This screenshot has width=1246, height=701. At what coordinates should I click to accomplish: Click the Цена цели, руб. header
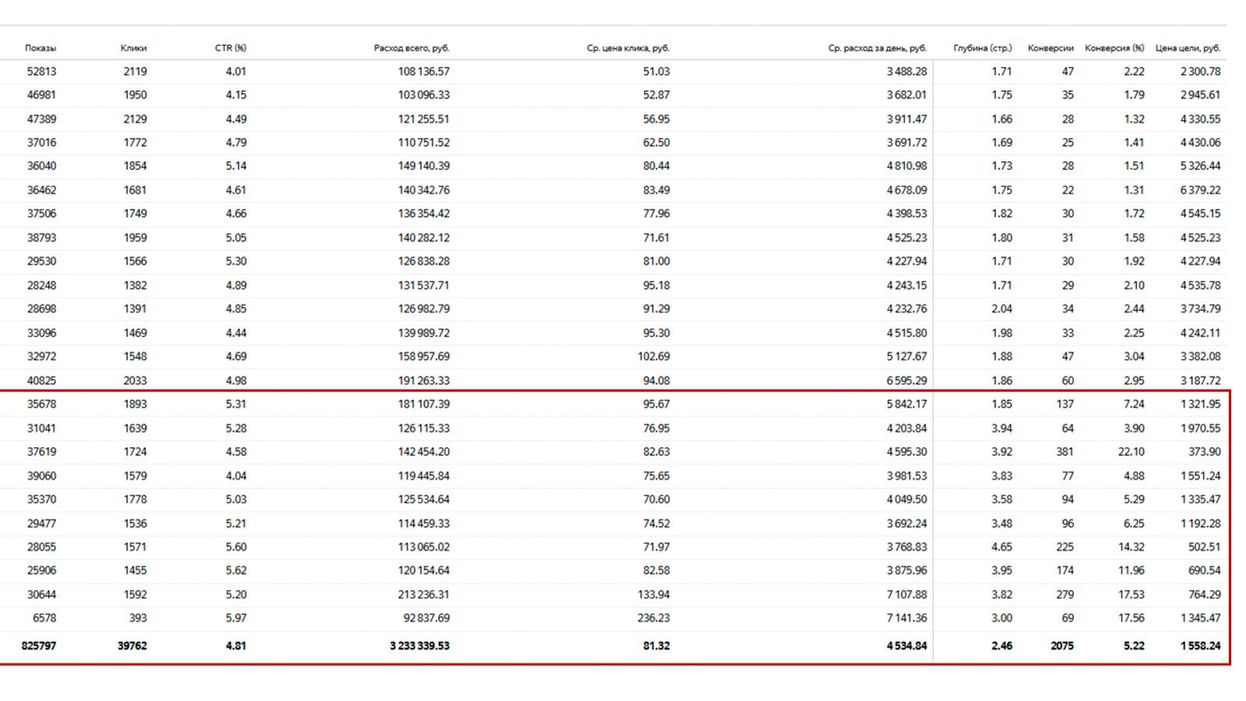click(1187, 48)
